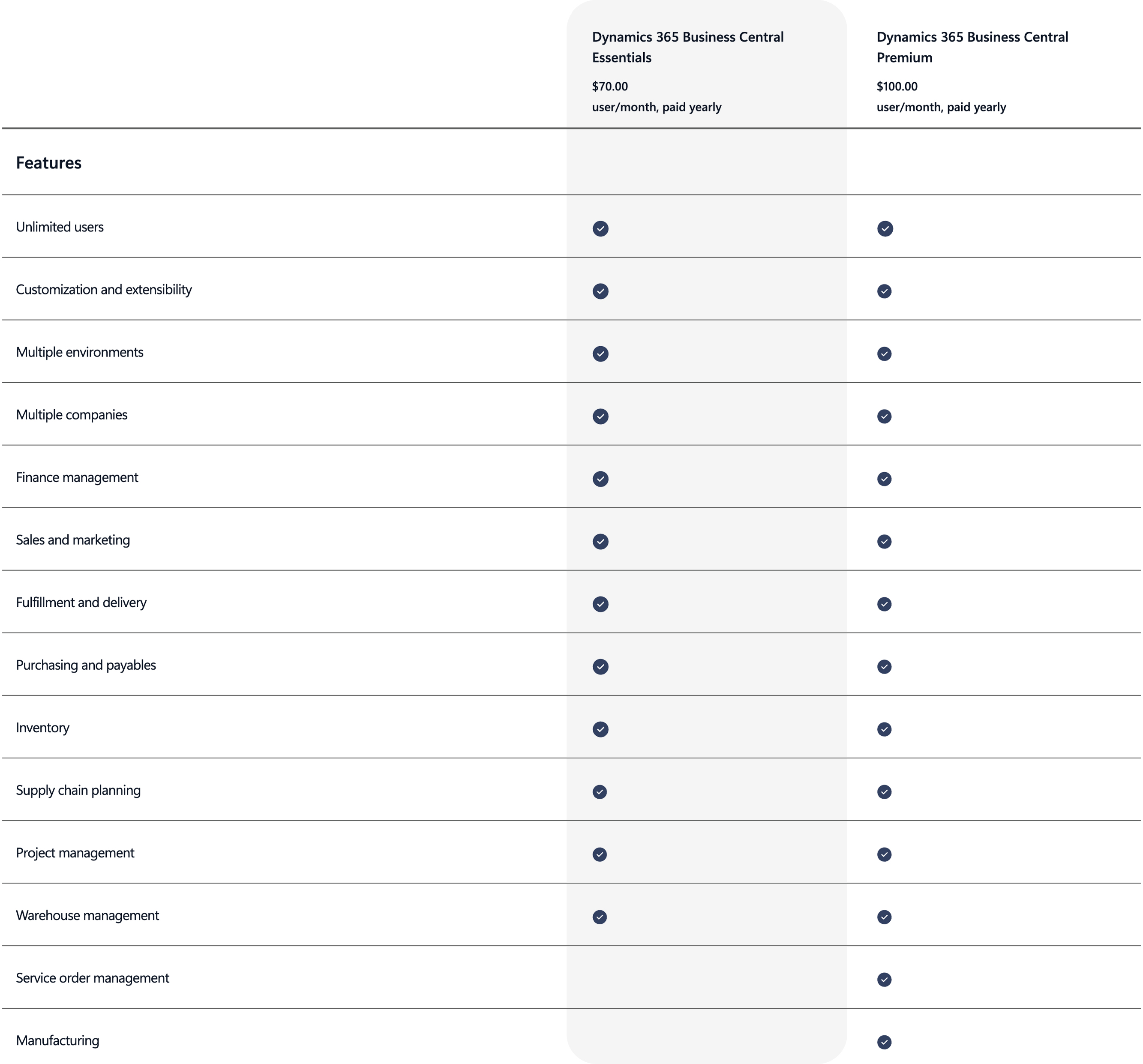Image resolution: width=1143 pixels, height=1064 pixels.
Task: Click the Purchasing and payables label
Action: click(x=86, y=665)
